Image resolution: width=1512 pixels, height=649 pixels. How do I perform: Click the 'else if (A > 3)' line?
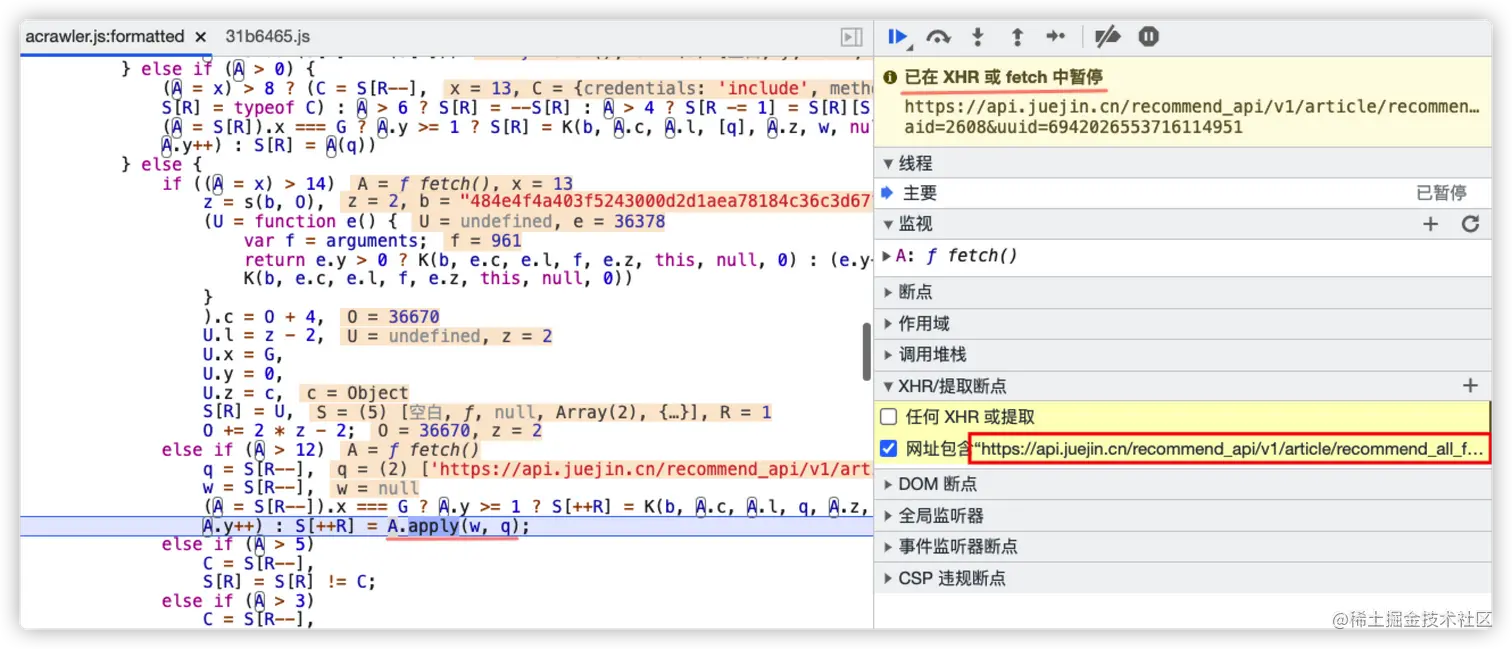tap(238, 602)
